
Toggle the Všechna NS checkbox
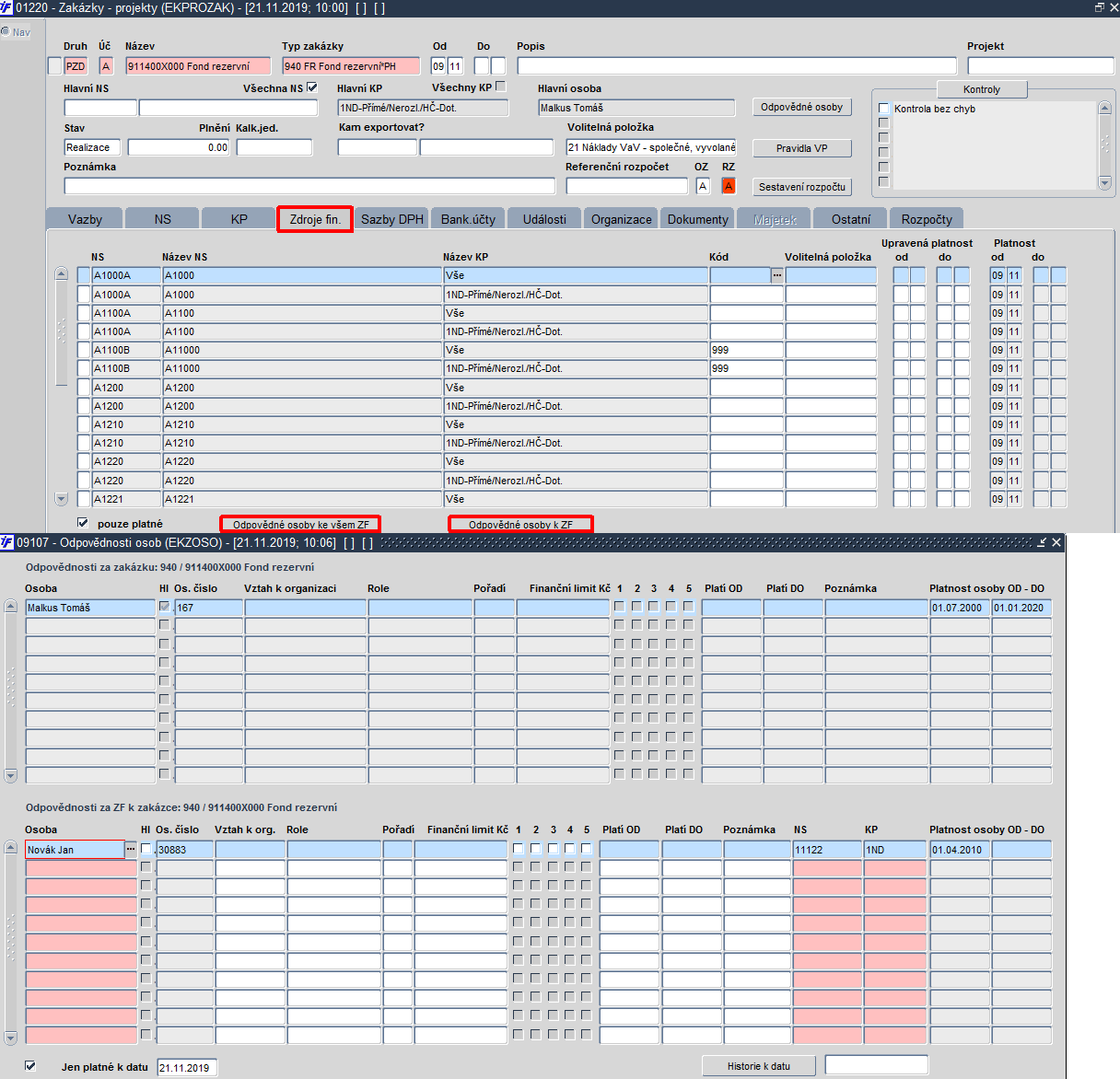pyautogui.click(x=312, y=87)
